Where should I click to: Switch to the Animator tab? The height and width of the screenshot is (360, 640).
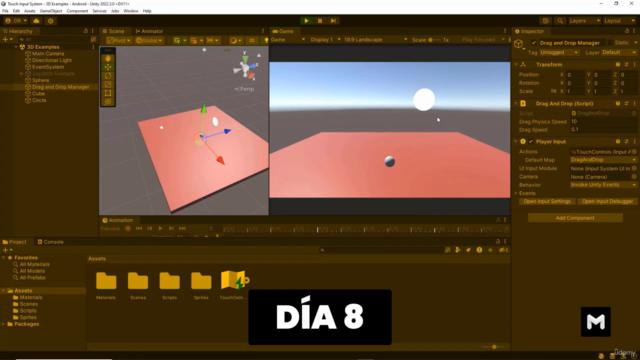[x=149, y=31]
